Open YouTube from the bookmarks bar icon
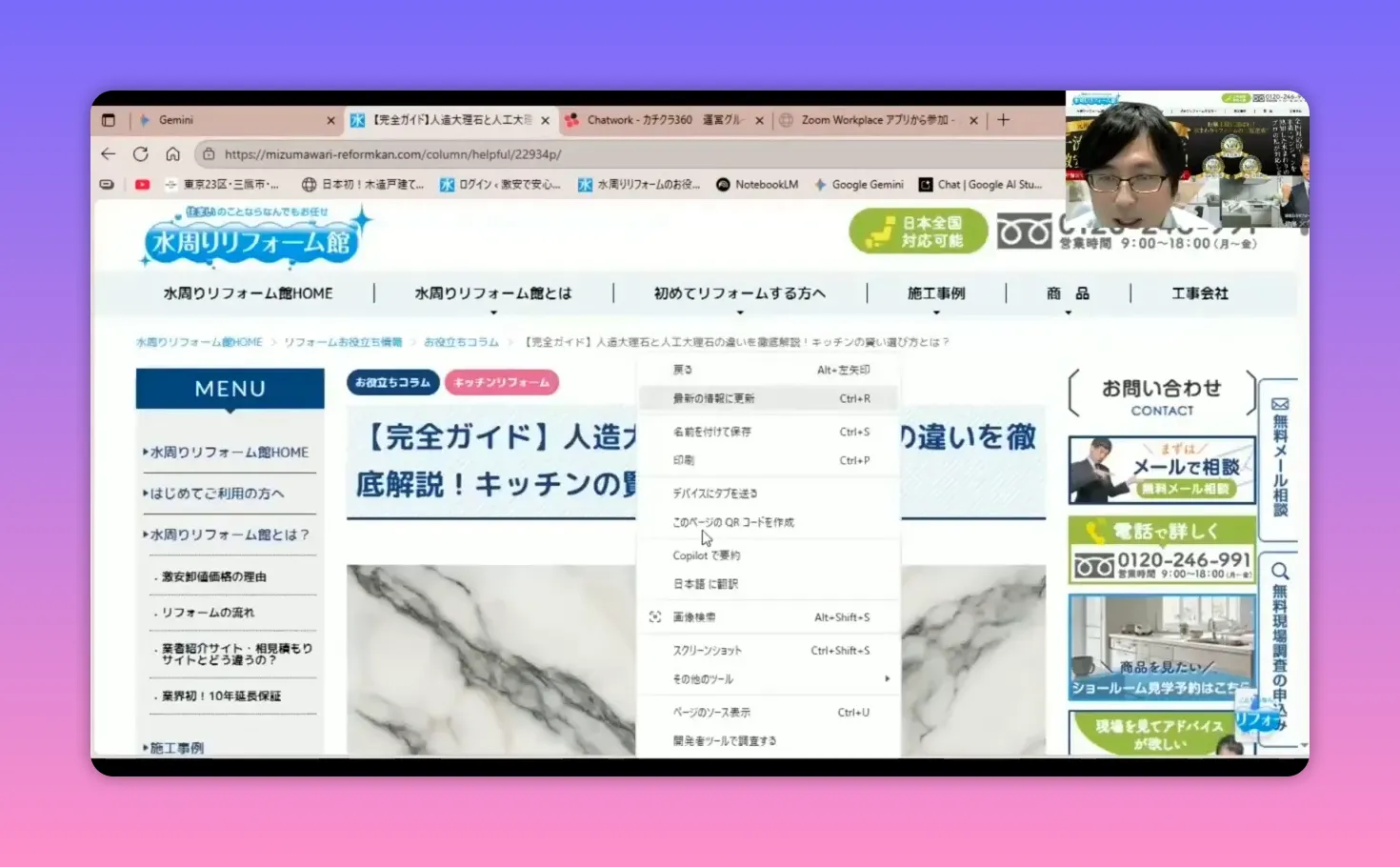The image size is (1400, 867). [x=142, y=184]
